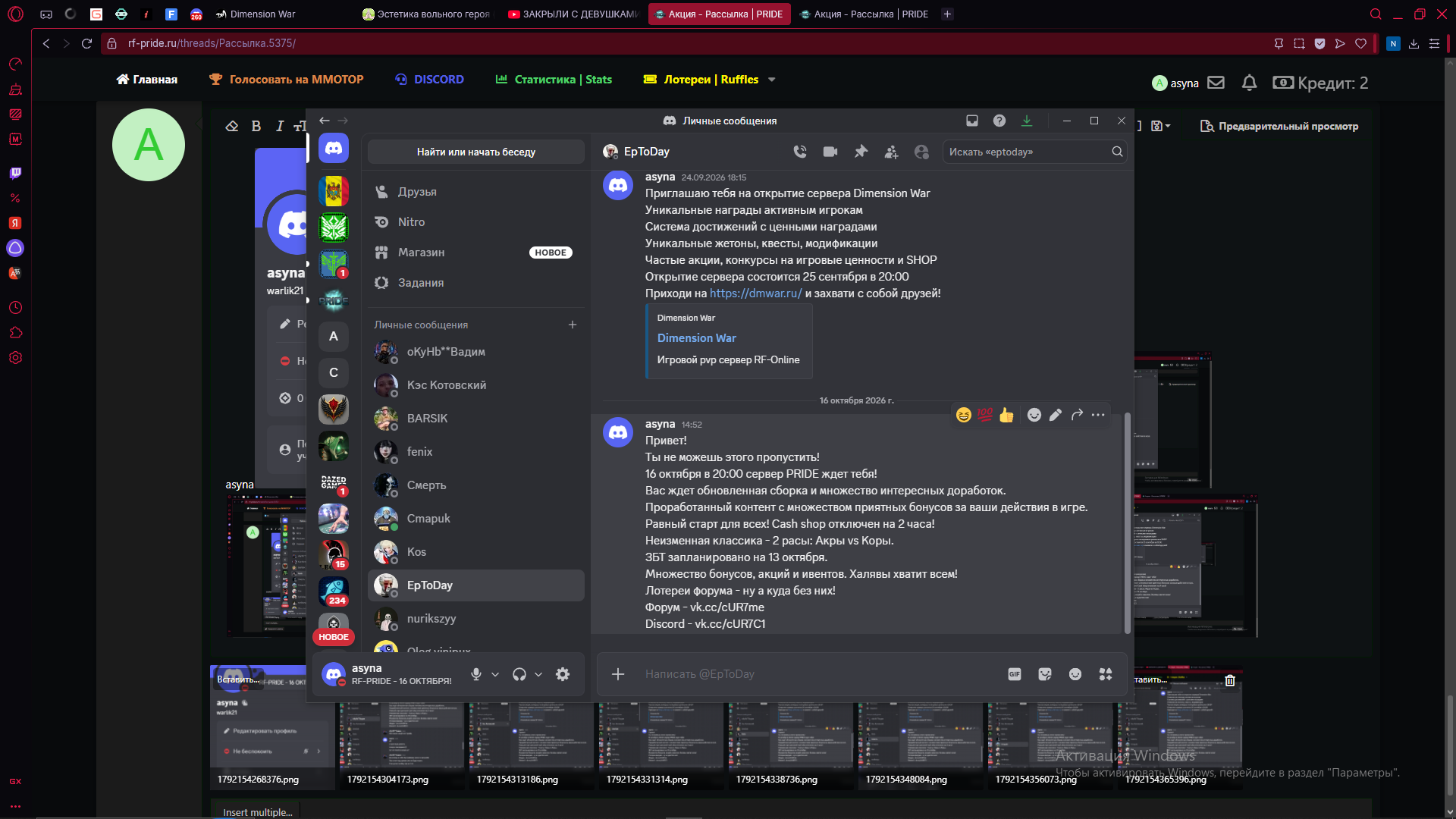This screenshot has width=1456, height=819.
Task: Click Найти или начать беседу search button
Action: tap(475, 152)
